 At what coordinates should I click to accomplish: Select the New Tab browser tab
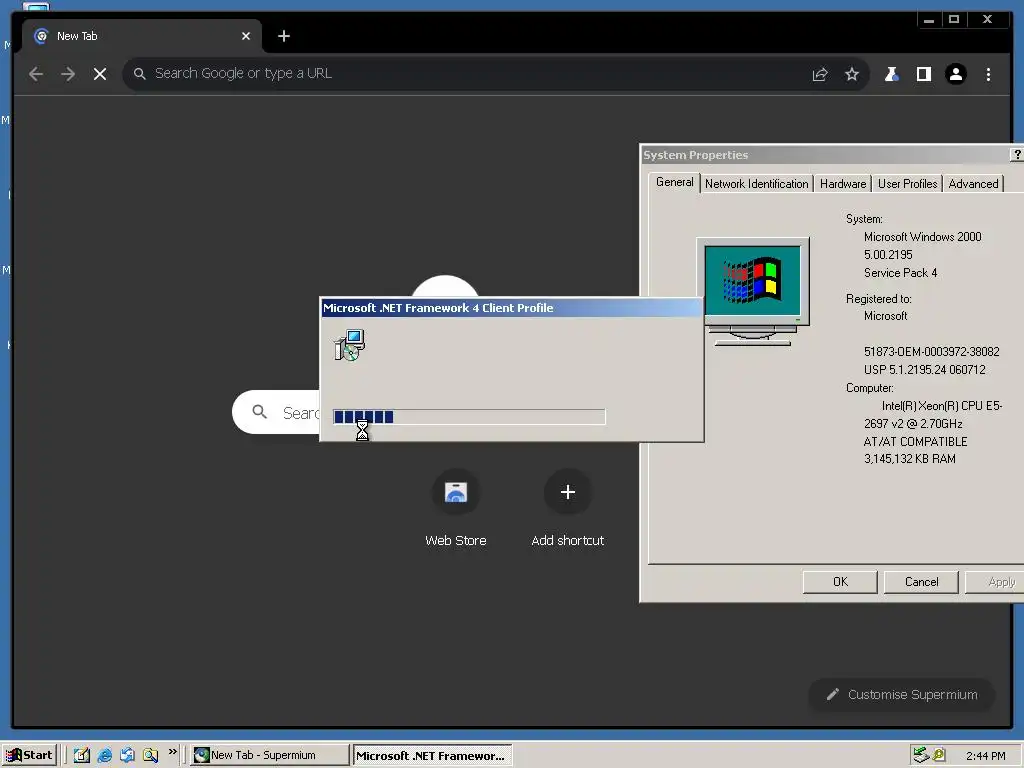tap(142, 37)
